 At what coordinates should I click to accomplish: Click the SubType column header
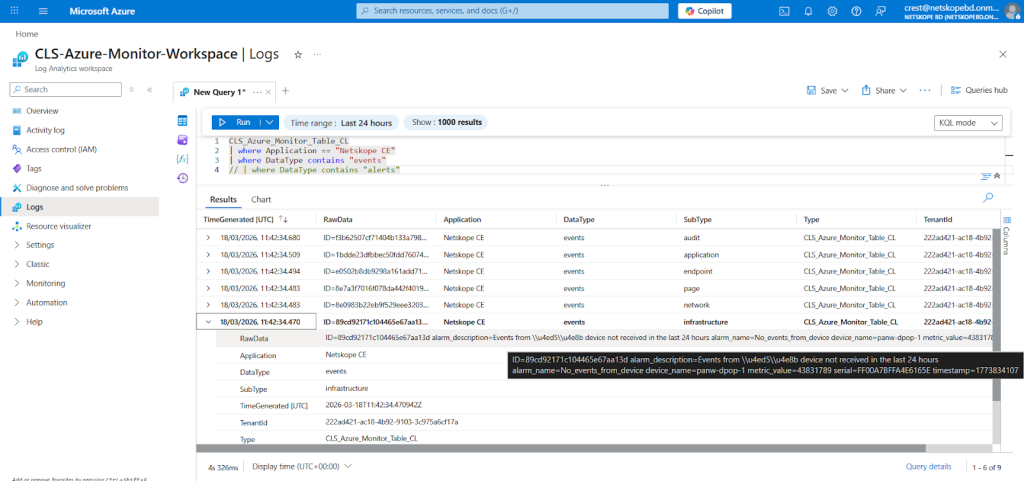coord(697,220)
